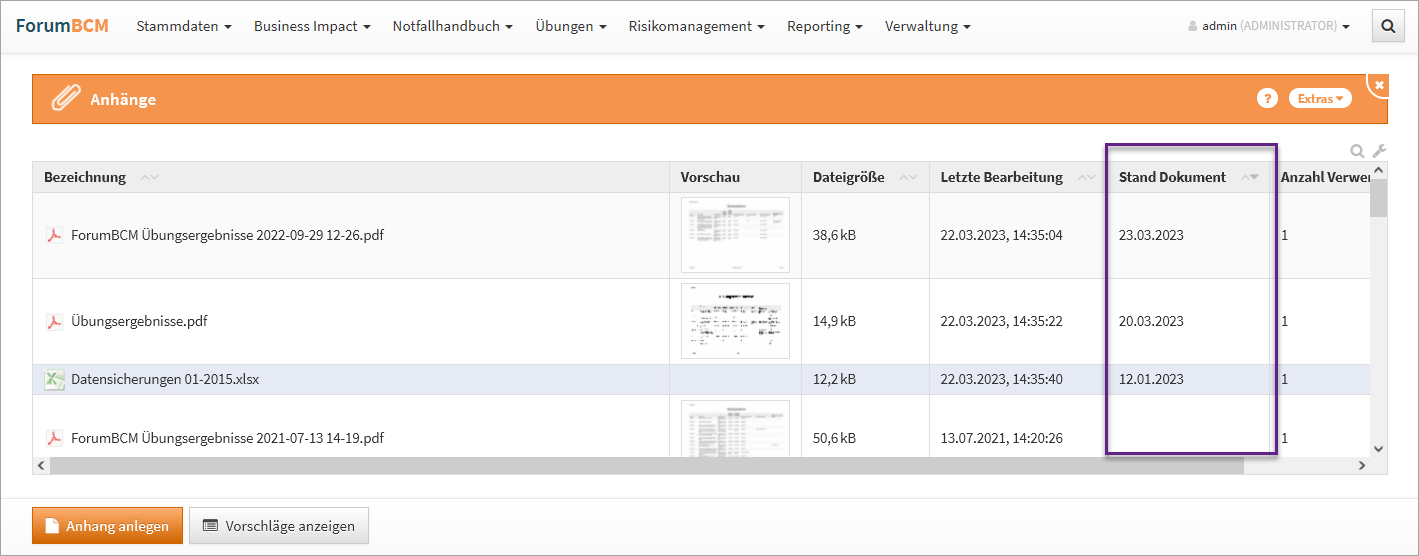1419x556 pixels.
Task: Click horizontal scrollbar left arrow
Action: click(41, 466)
